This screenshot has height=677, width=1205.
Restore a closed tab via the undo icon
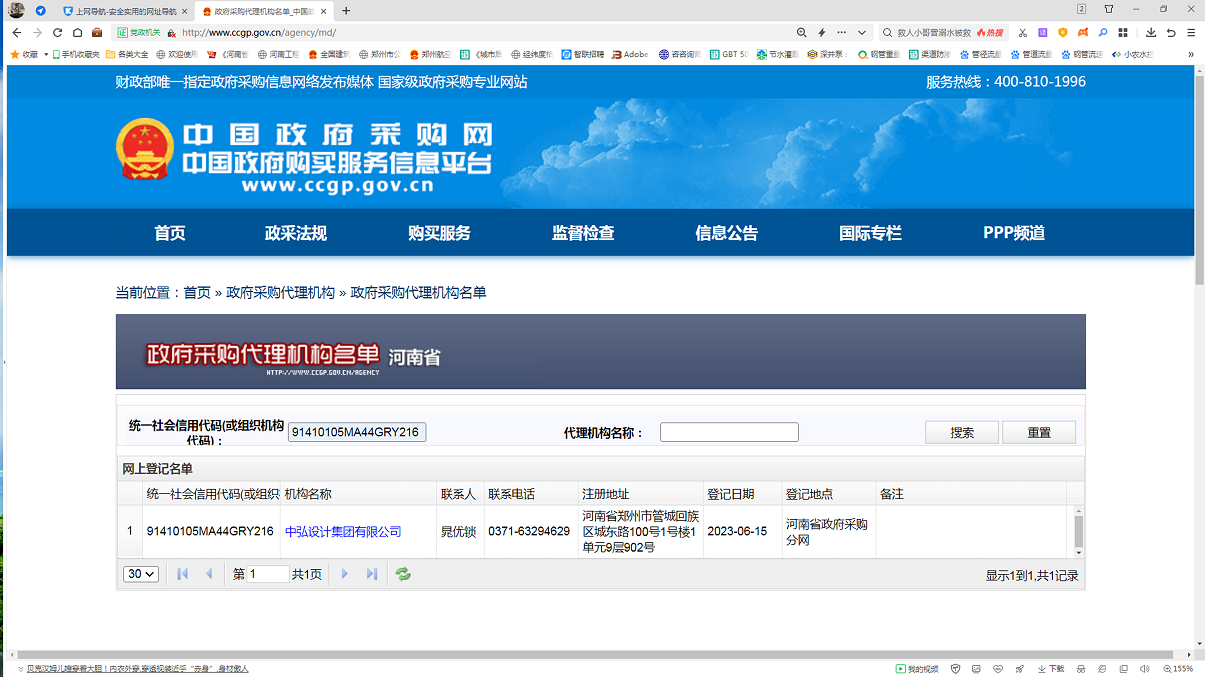click(1171, 32)
